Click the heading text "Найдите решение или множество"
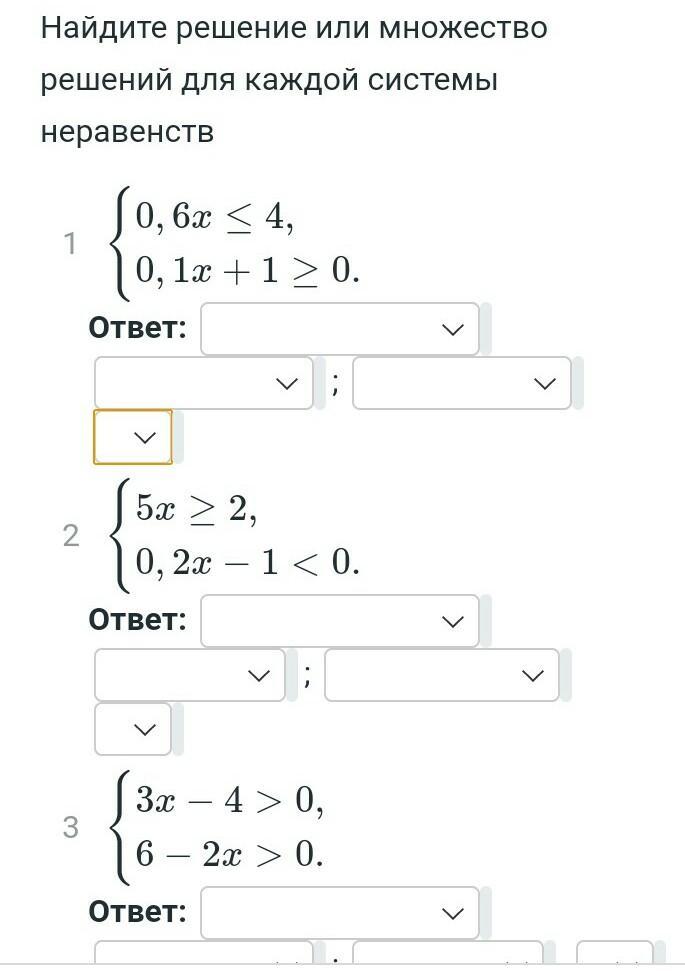The width and height of the screenshot is (685, 971). pyautogui.click(x=294, y=28)
